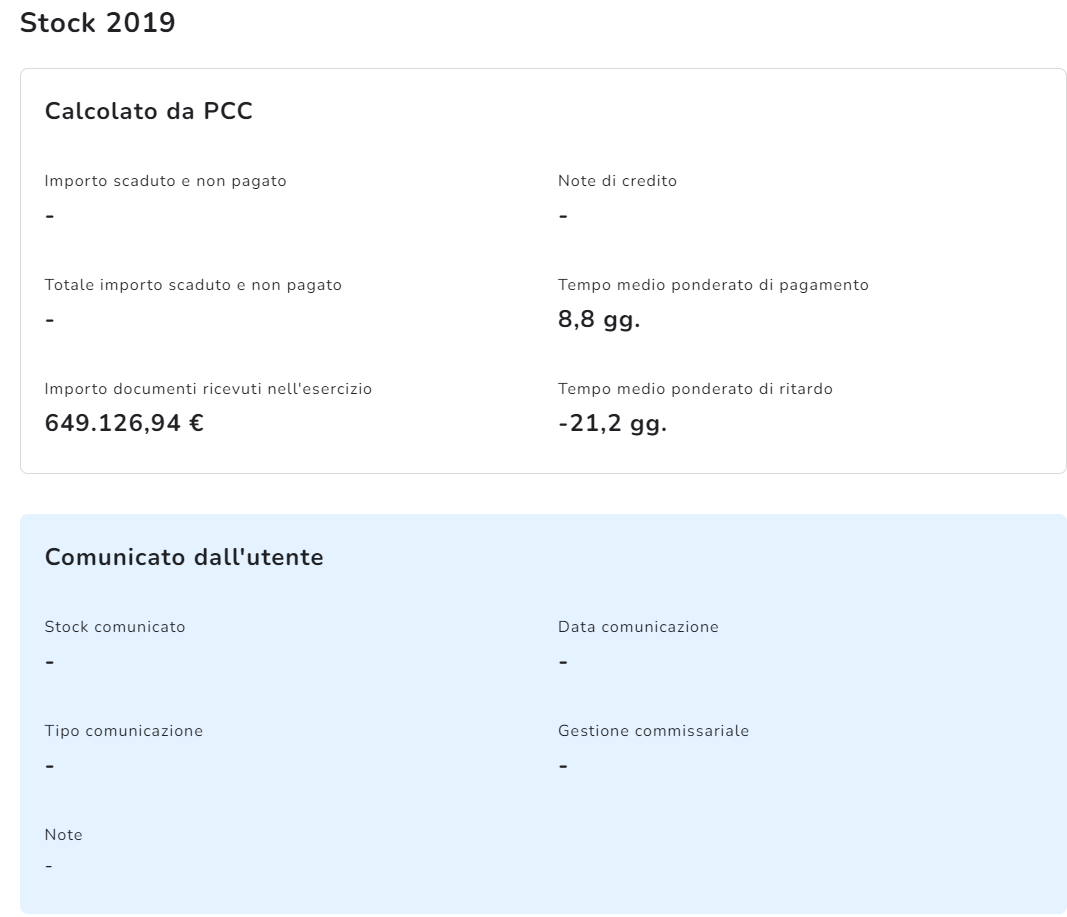Select the Calcolato da PCC section title

(148, 111)
